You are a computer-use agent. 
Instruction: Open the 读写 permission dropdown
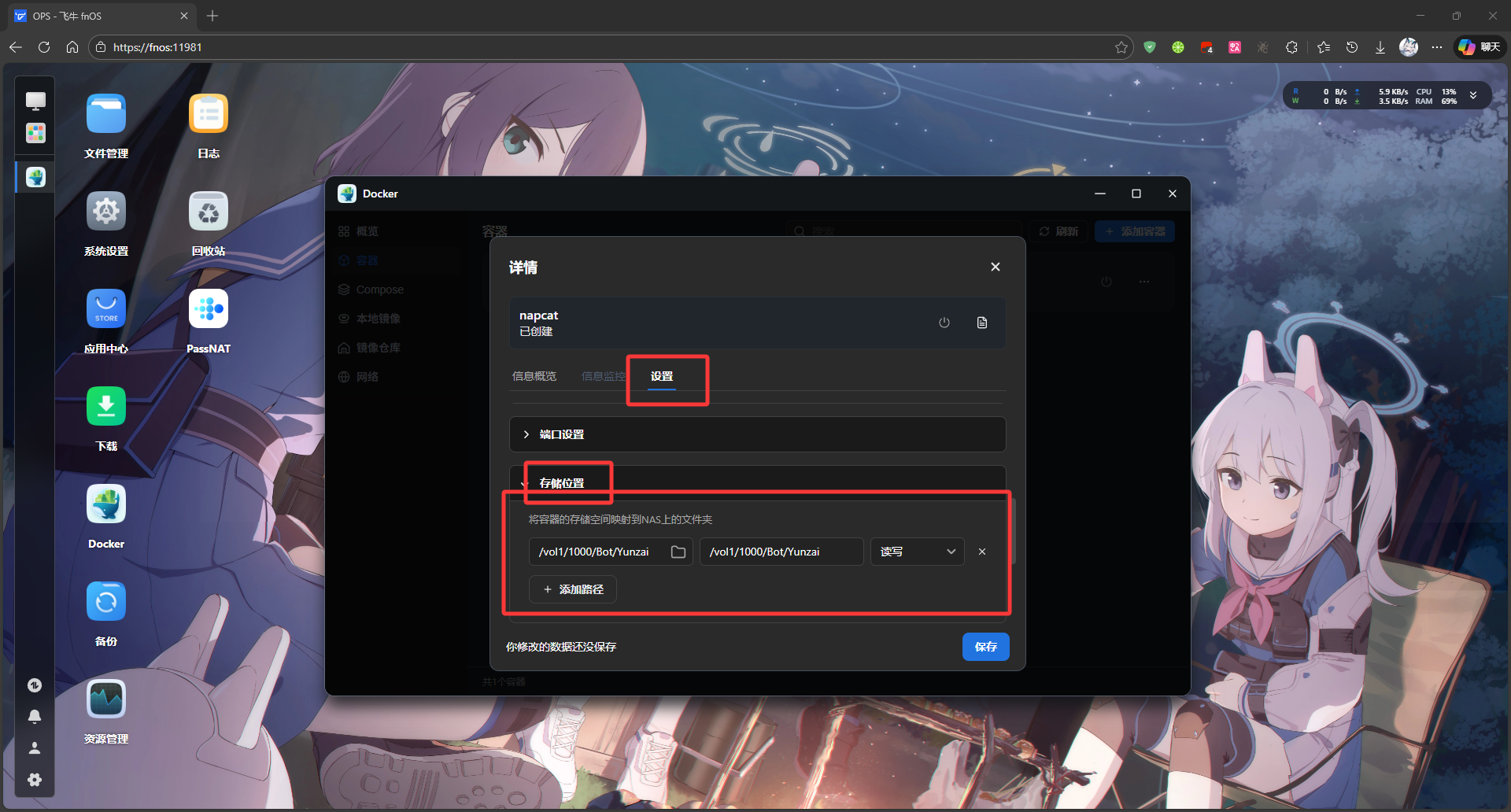coord(917,552)
